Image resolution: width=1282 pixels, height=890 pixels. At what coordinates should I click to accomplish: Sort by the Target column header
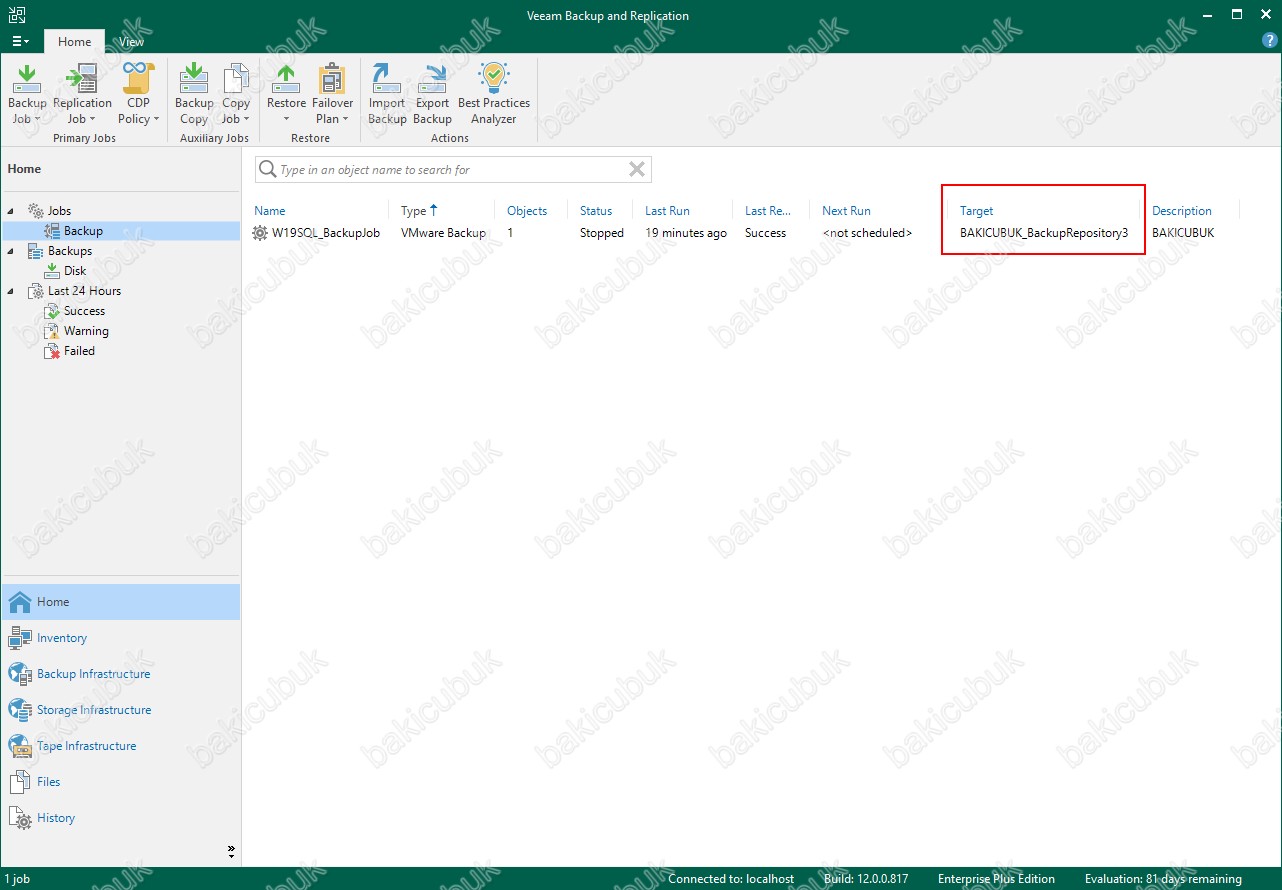[977, 211]
